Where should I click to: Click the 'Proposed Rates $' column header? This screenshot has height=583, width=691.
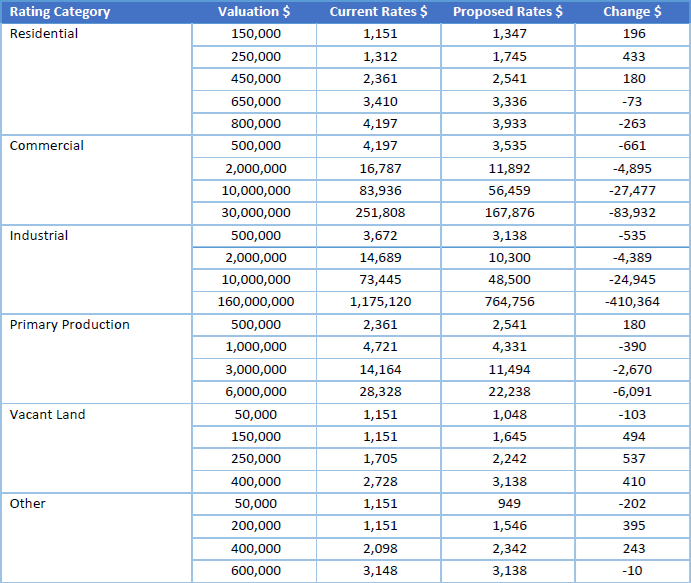point(508,12)
